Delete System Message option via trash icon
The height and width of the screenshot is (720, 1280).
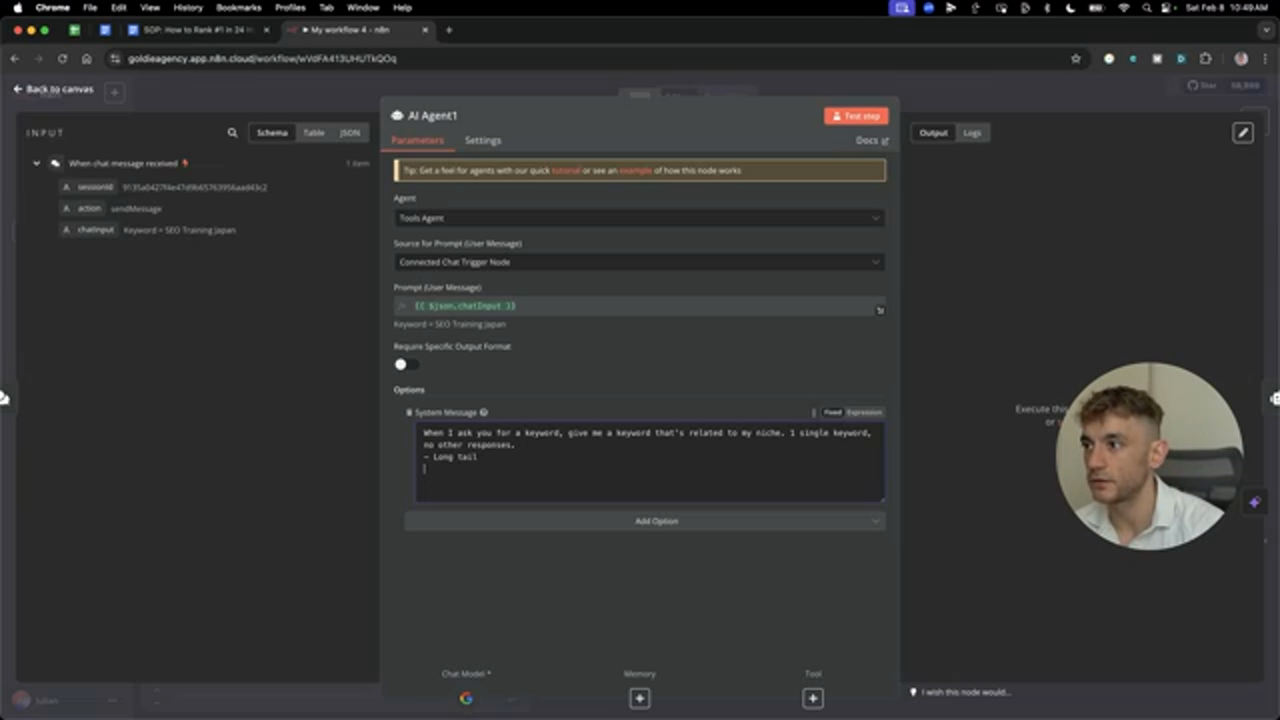click(x=409, y=412)
